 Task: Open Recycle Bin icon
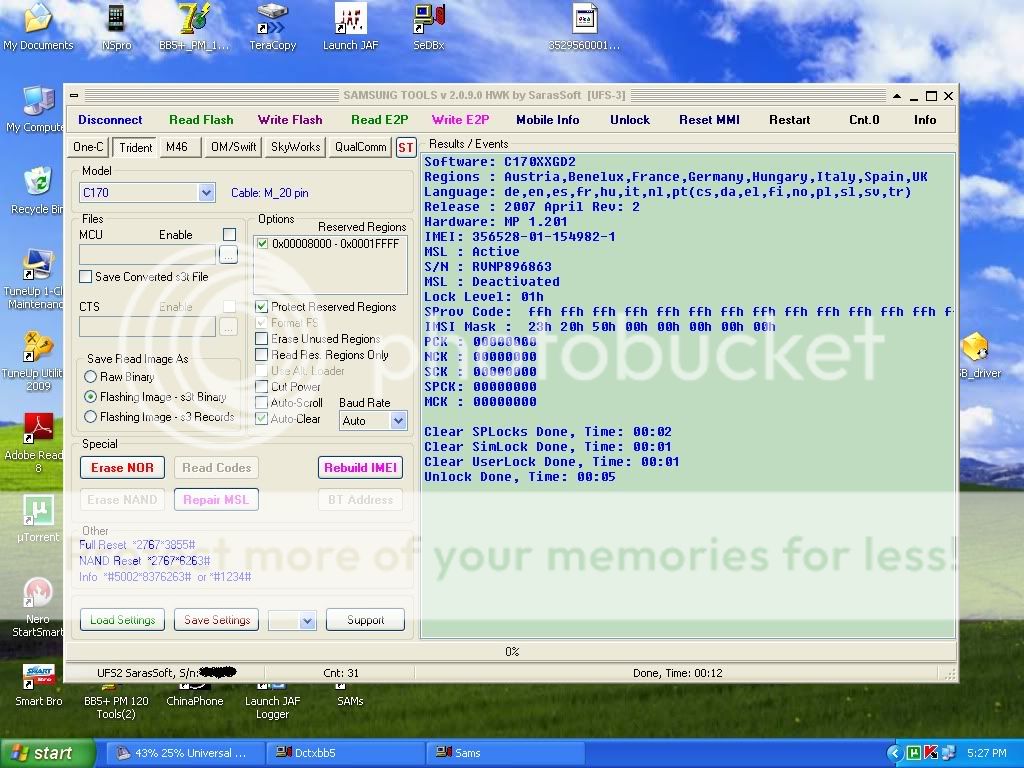click(x=37, y=191)
